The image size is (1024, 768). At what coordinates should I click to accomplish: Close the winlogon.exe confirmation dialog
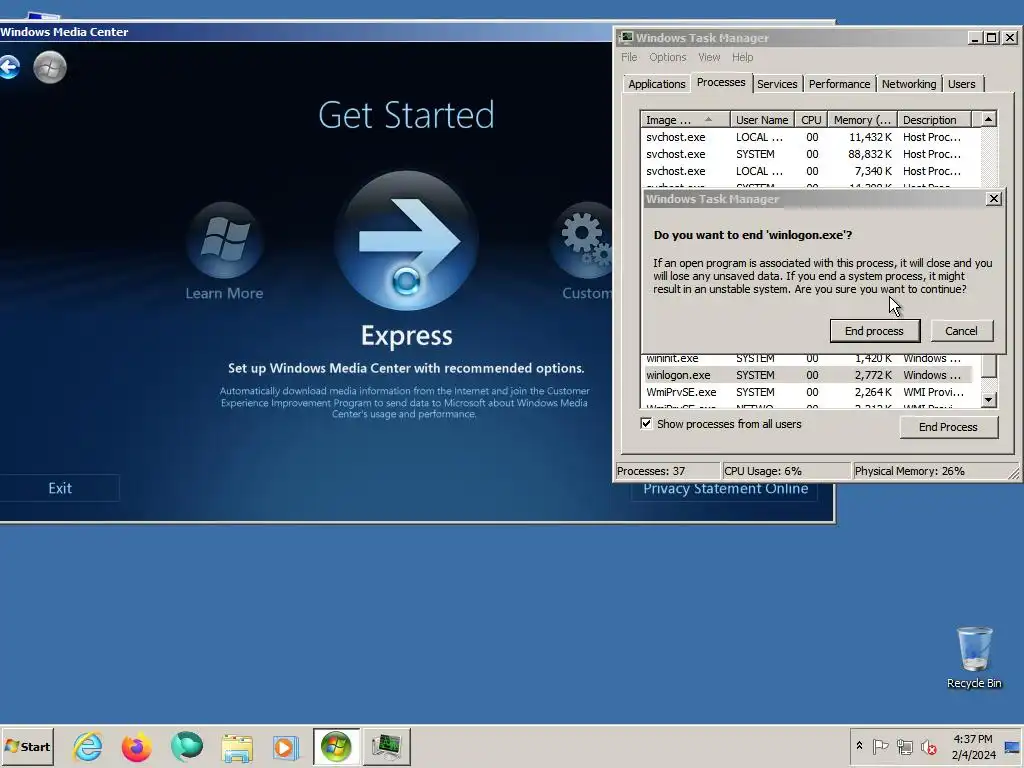[993, 199]
